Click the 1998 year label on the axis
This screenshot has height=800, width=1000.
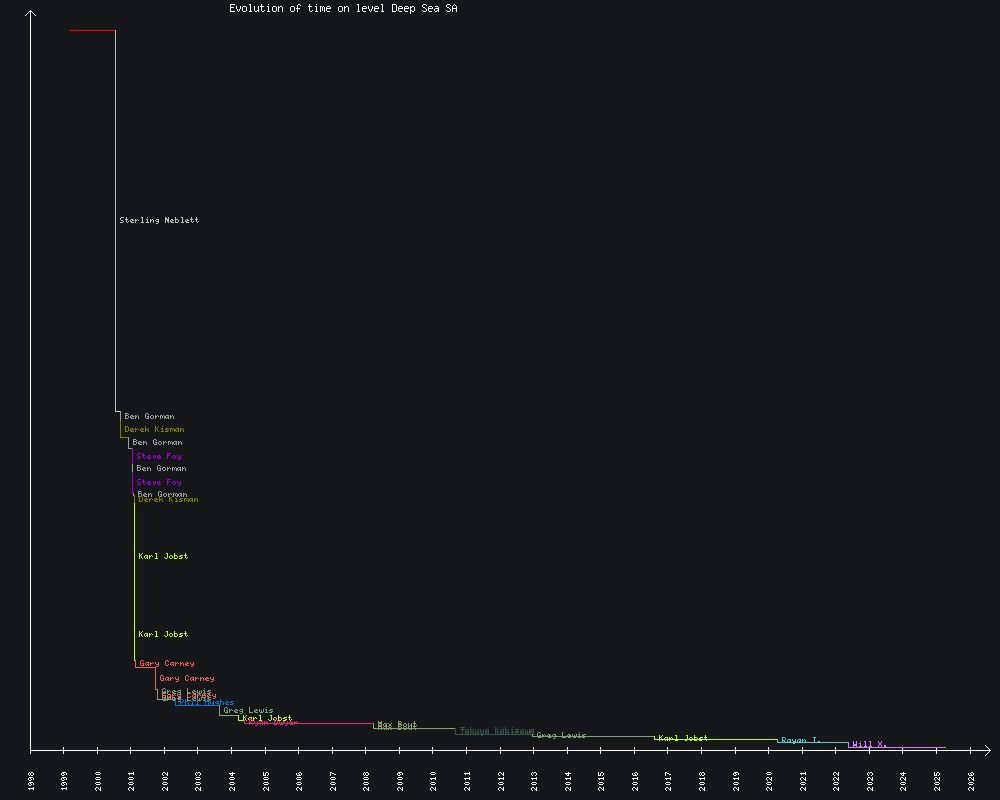31,780
